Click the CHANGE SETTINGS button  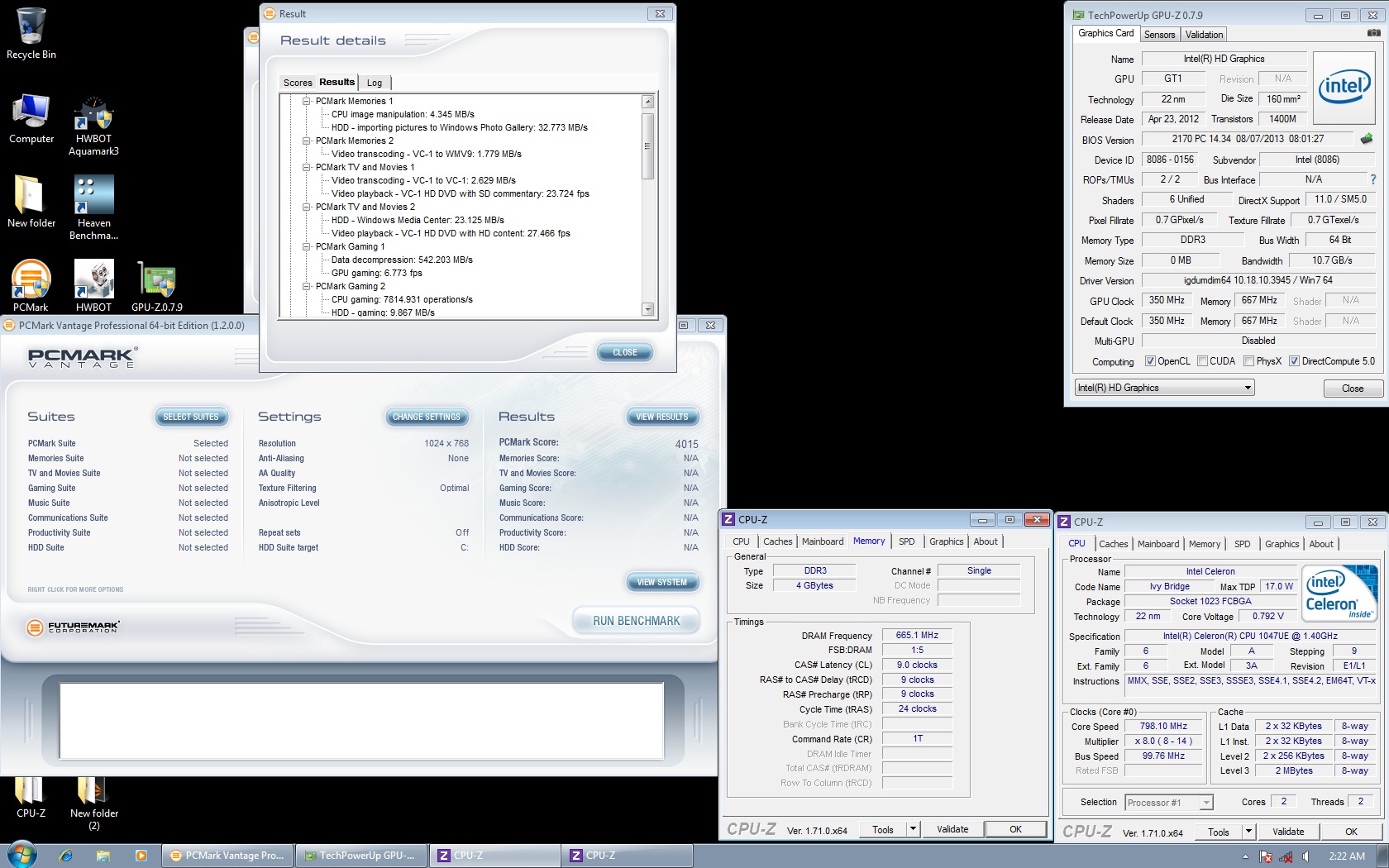point(427,417)
